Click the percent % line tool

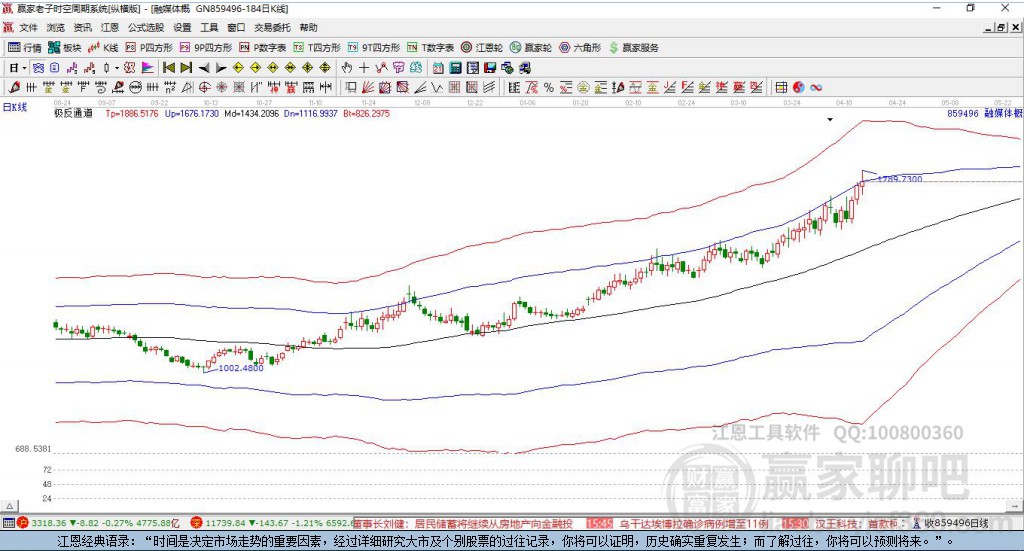pos(549,87)
